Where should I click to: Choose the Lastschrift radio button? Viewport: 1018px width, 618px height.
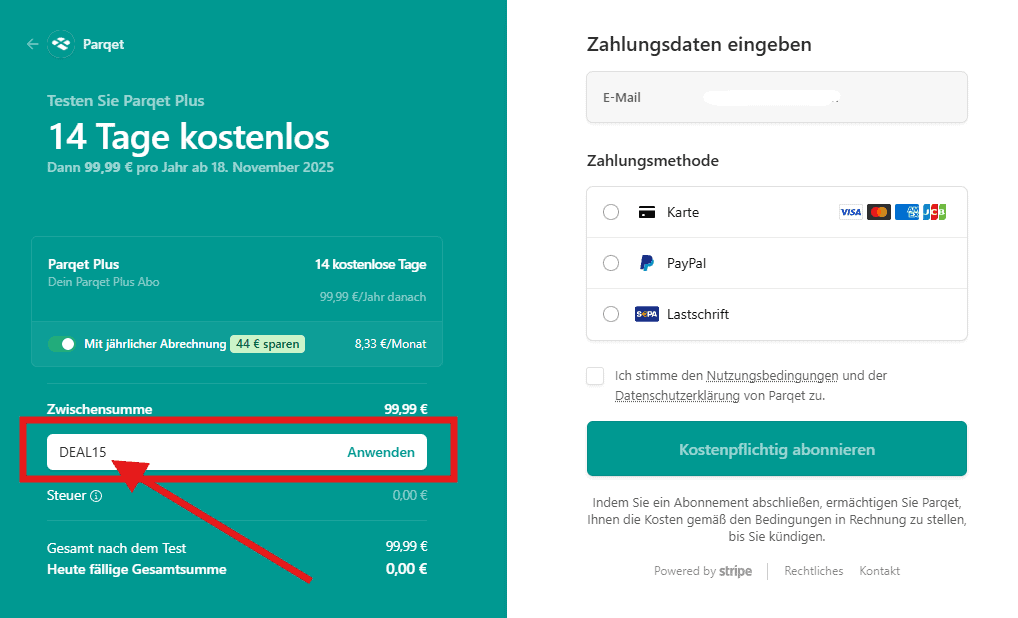611,314
